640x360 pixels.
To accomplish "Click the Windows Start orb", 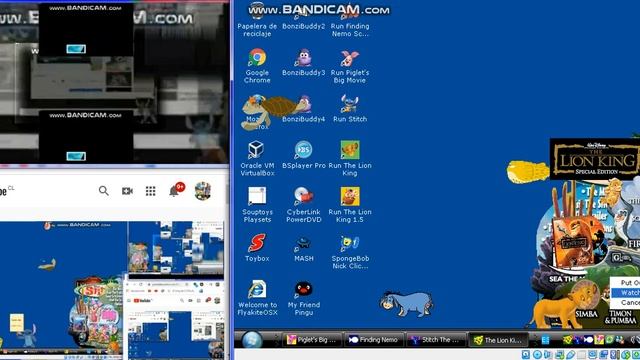I will tap(252, 340).
